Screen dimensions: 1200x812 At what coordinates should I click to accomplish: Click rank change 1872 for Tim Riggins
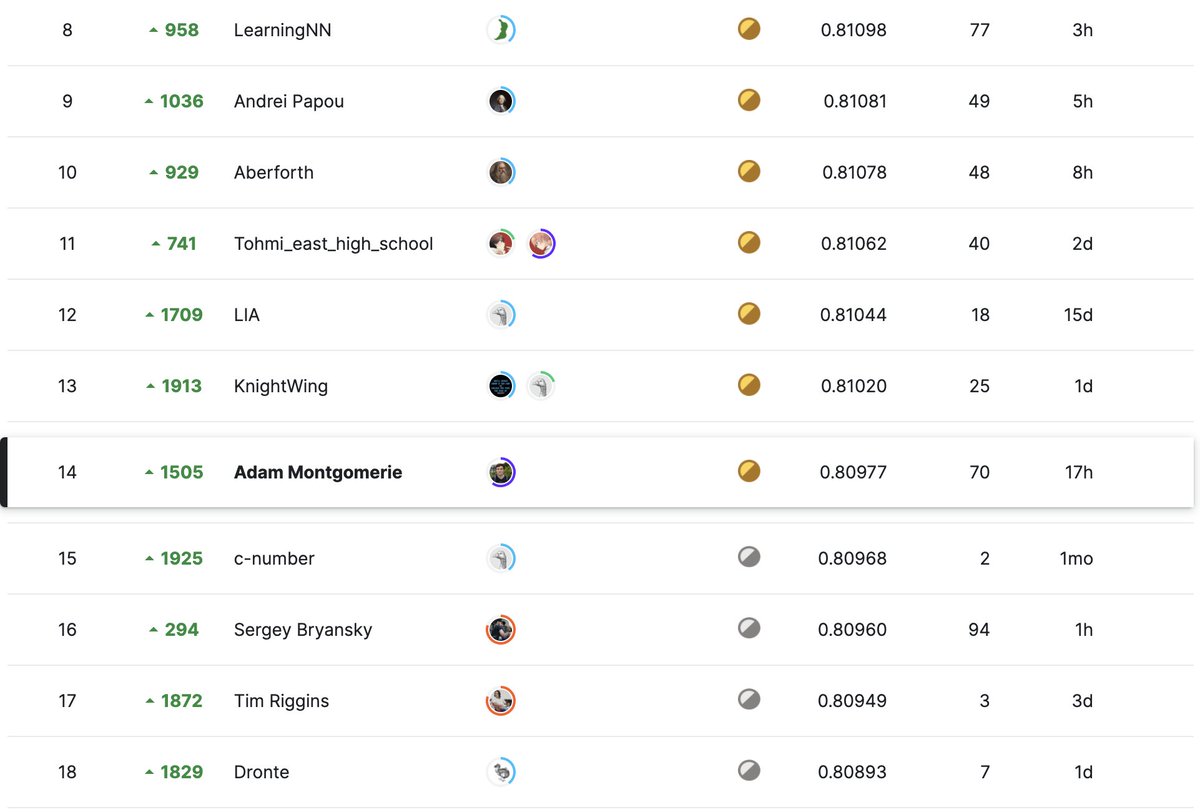point(173,701)
